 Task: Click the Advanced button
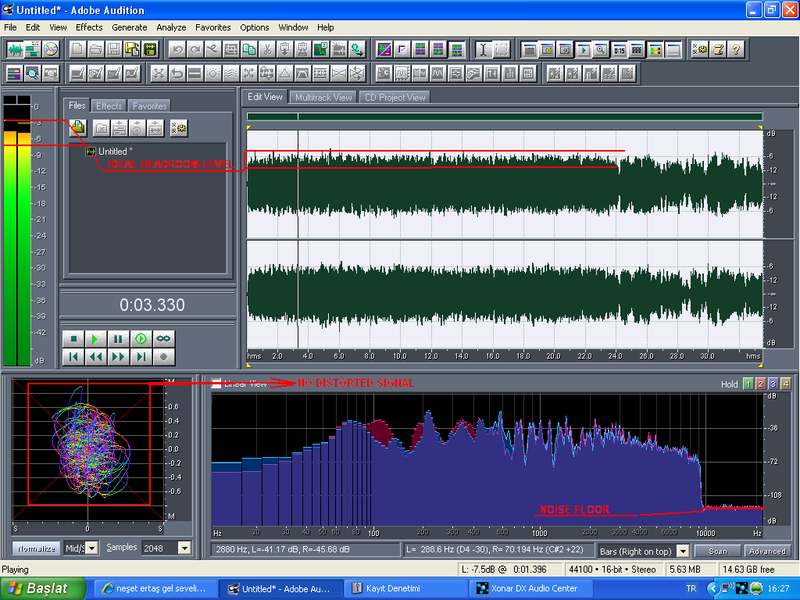click(x=768, y=551)
